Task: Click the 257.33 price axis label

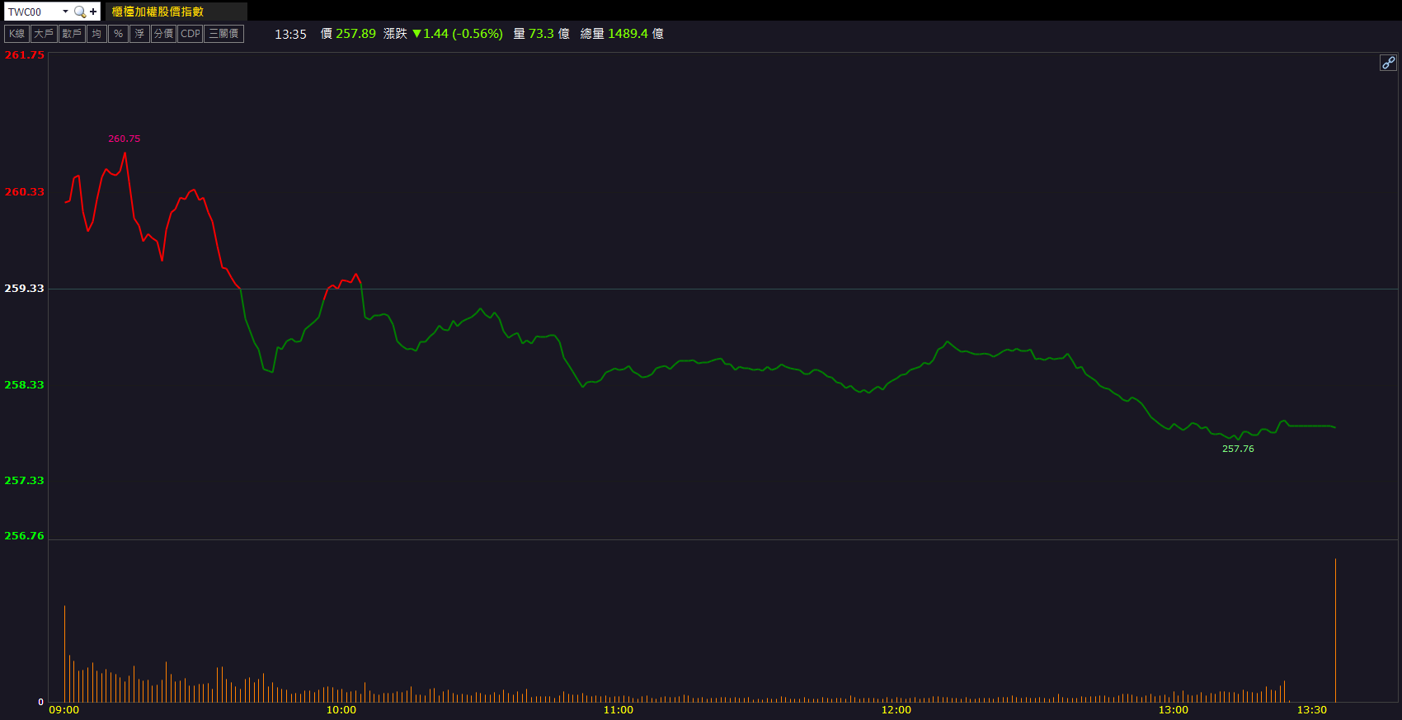Action: click(x=25, y=480)
